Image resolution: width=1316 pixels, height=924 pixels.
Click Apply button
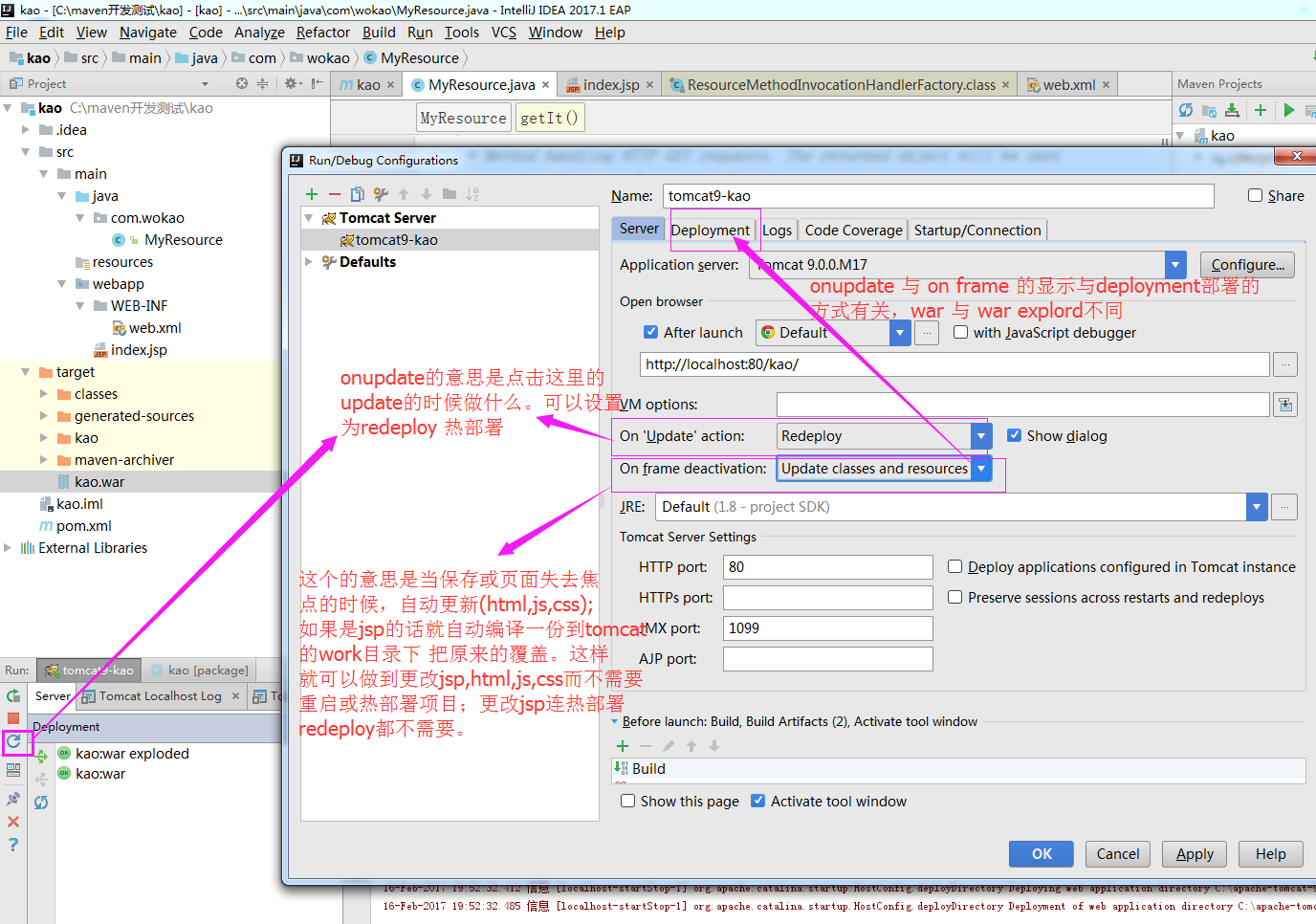coord(1195,854)
